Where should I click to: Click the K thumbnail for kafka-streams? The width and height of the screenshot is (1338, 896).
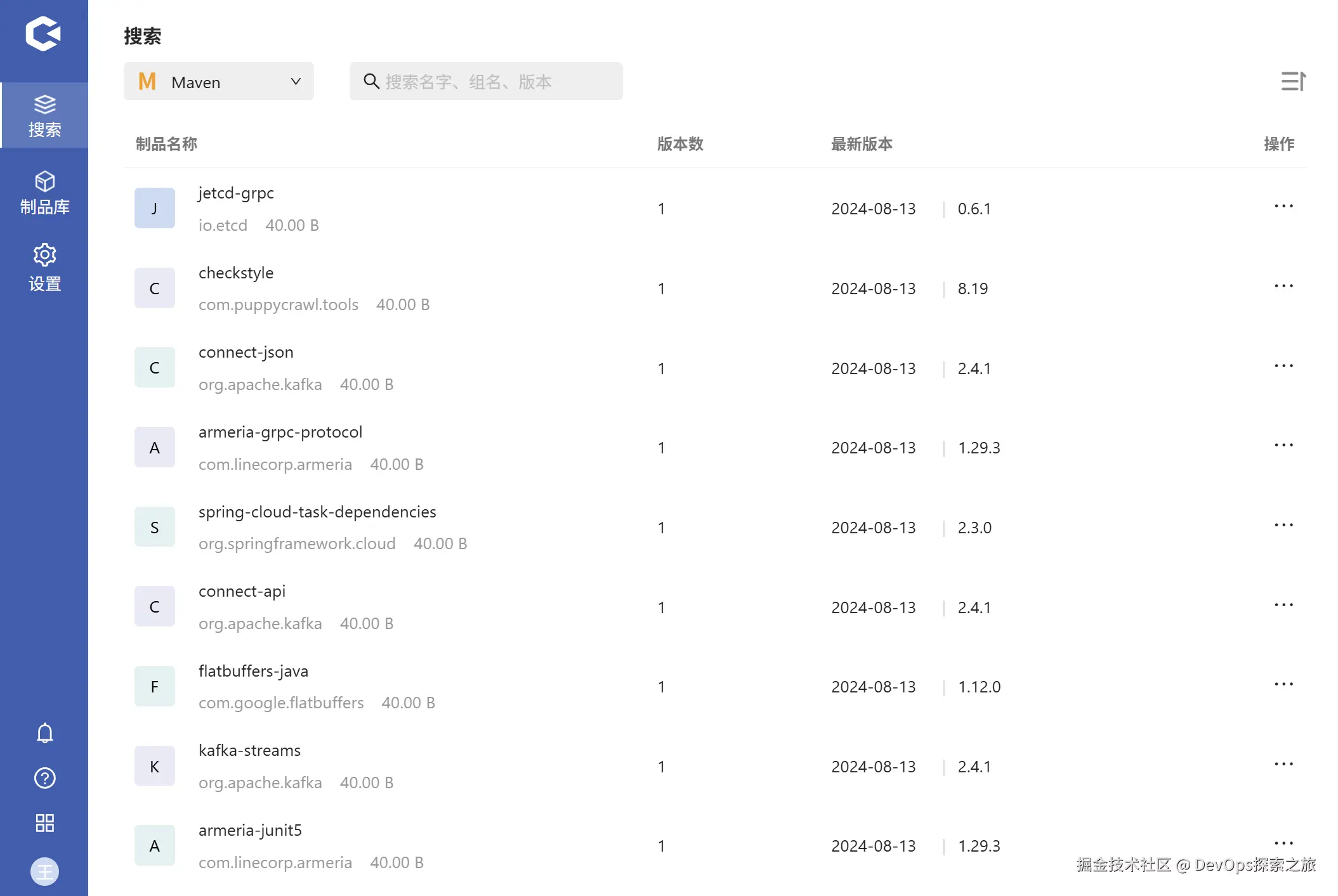coord(154,767)
